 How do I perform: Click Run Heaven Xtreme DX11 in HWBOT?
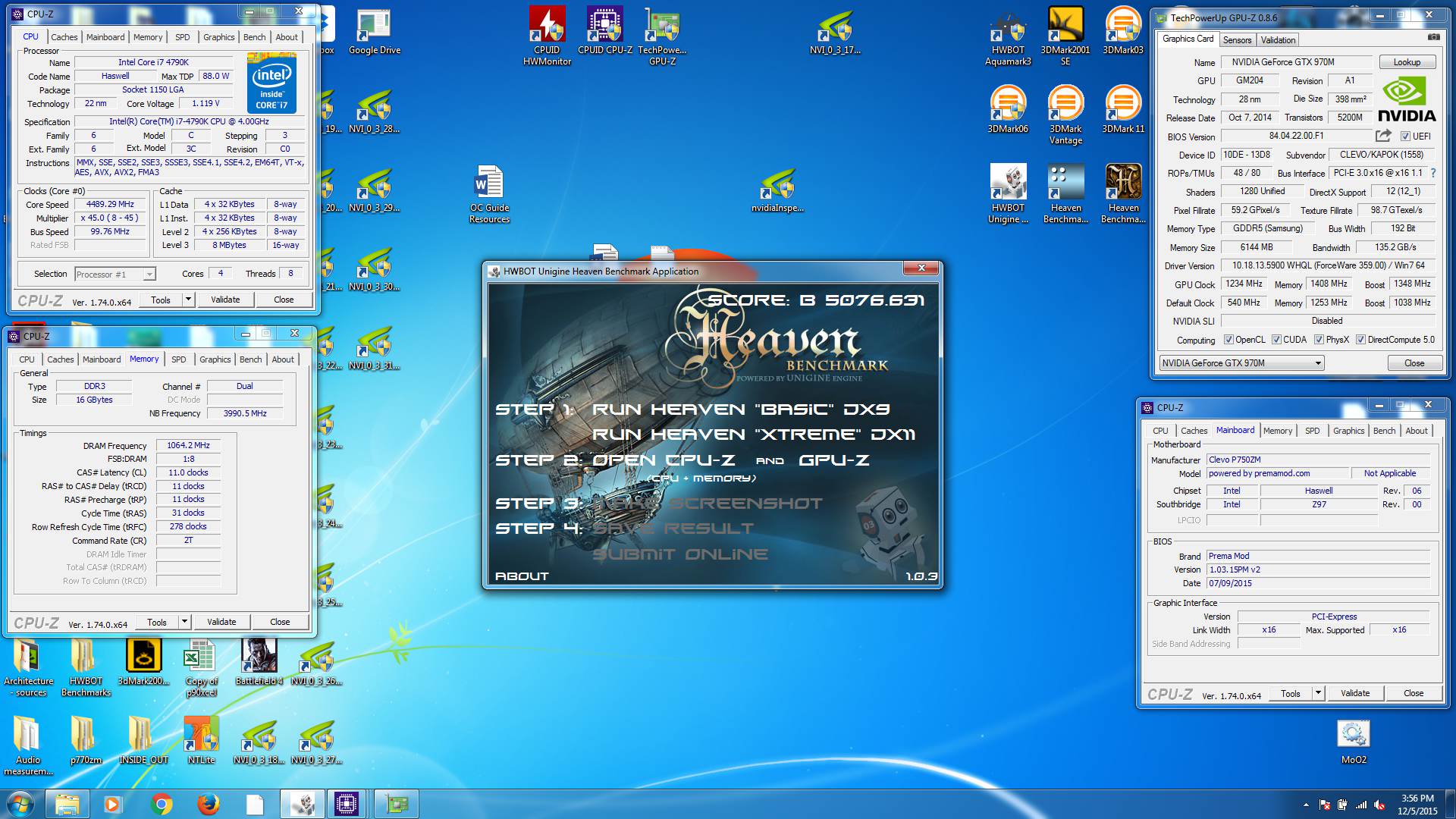click(753, 435)
